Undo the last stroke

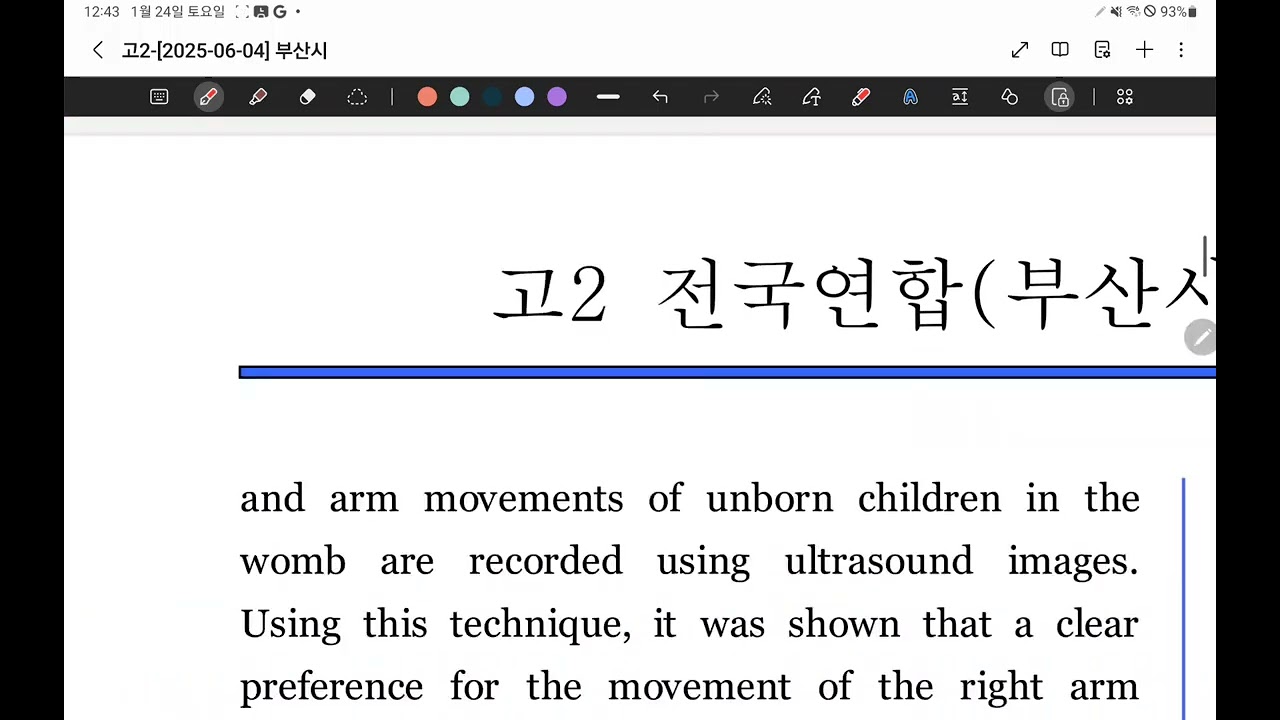660,97
